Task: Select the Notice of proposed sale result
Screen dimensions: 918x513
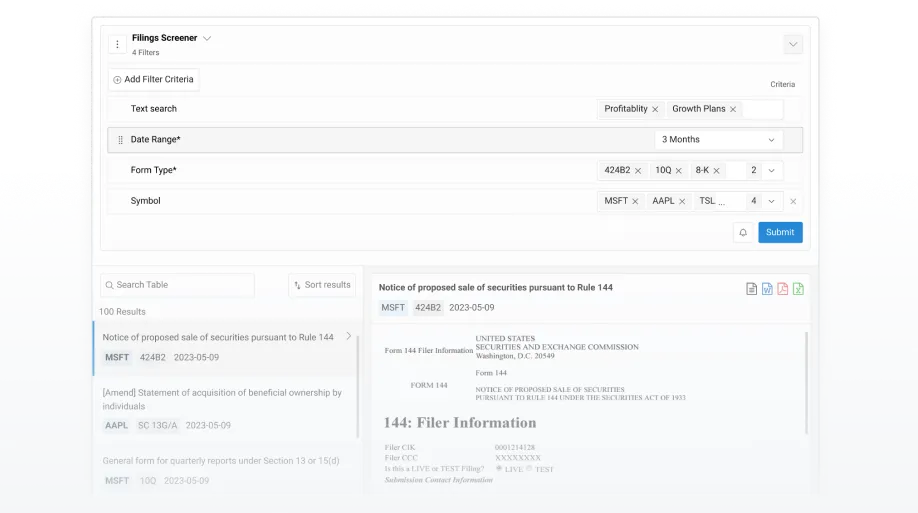Action: (x=225, y=347)
